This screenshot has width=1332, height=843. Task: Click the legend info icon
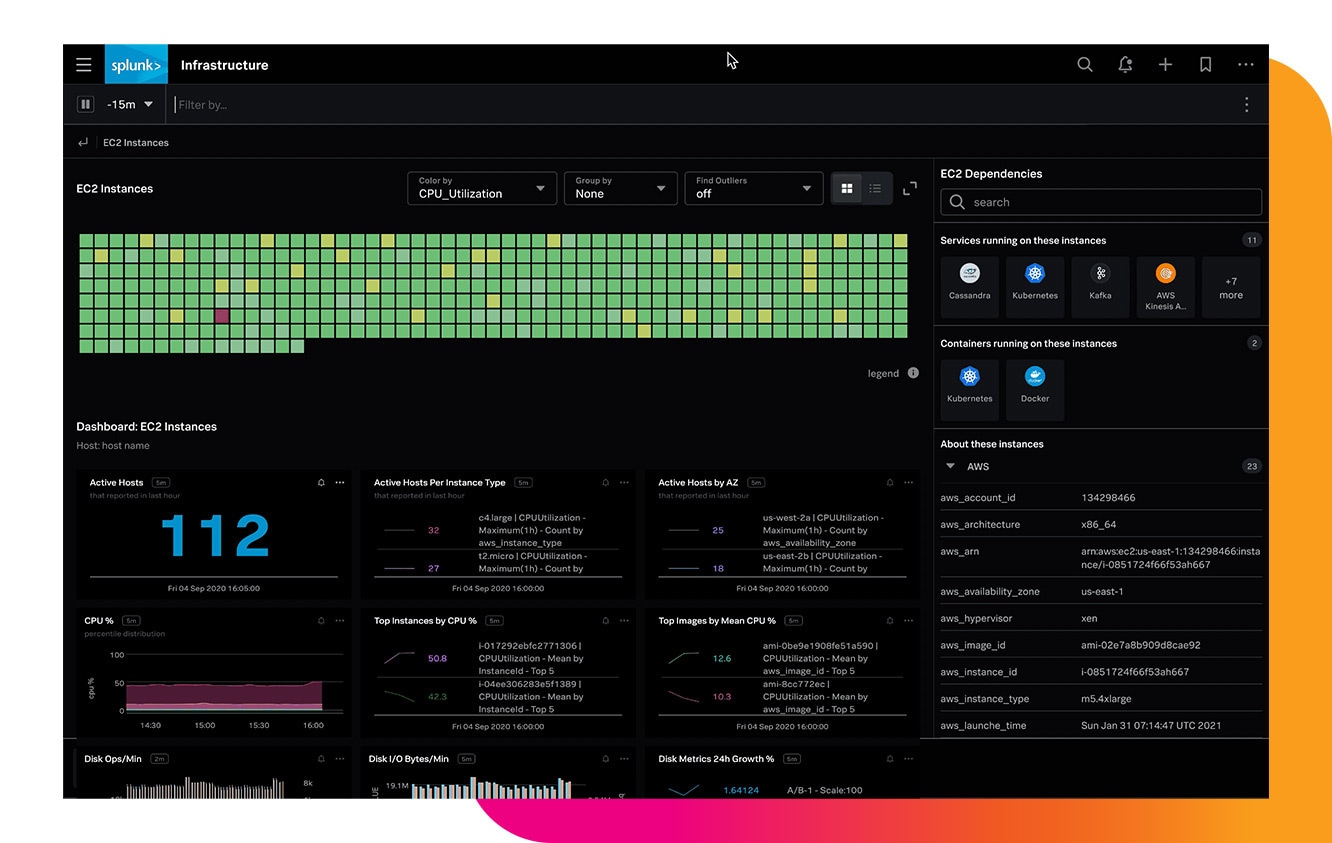[x=912, y=372]
